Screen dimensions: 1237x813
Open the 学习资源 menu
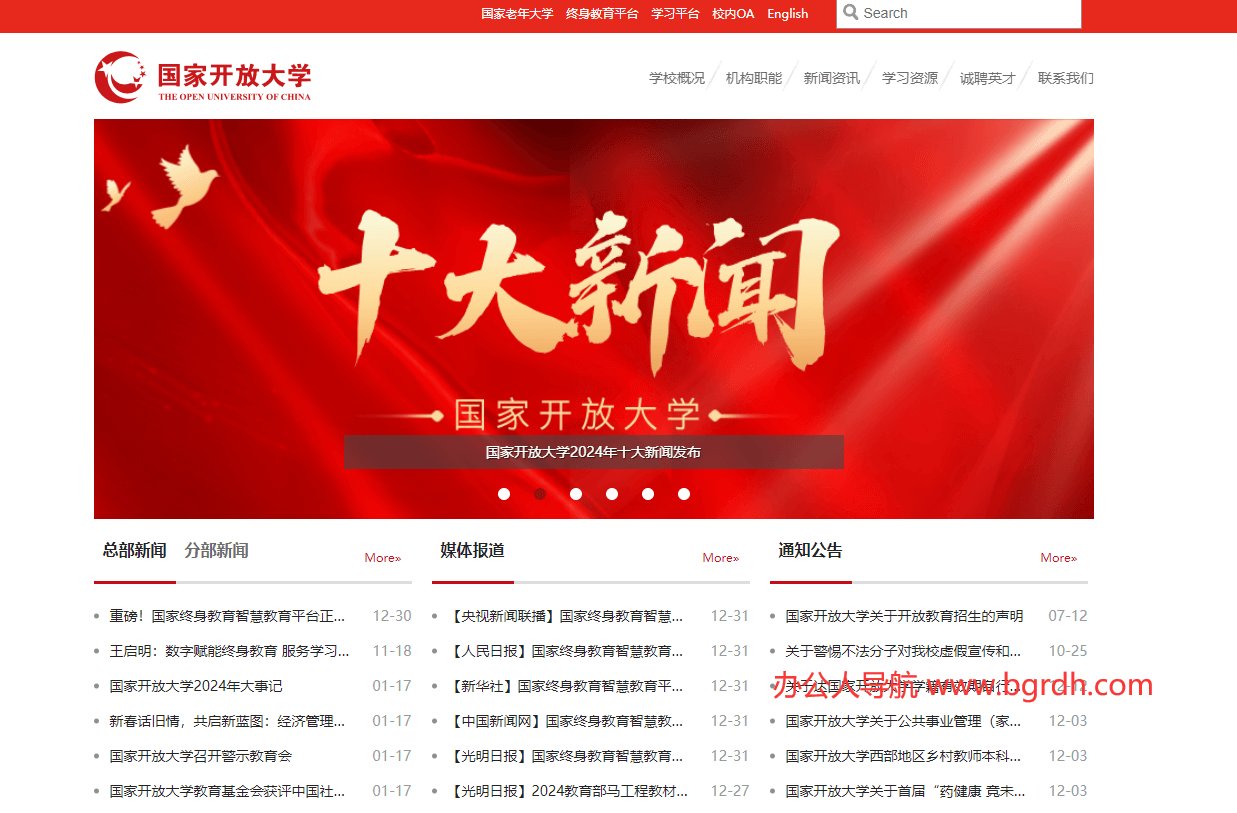coord(909,77)
